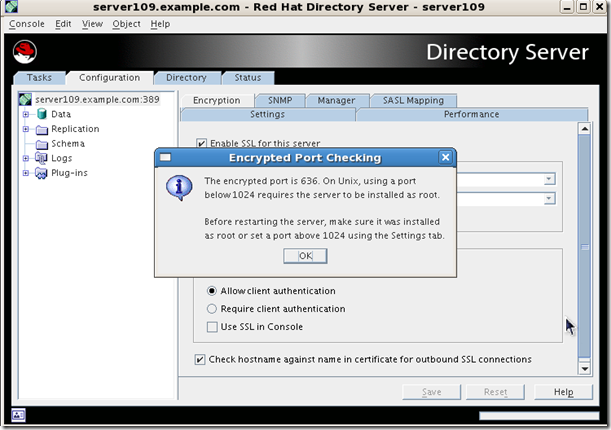Viewport: 611px width, 430px height.
Task: Expand the Data tree node
Action: 26,114
